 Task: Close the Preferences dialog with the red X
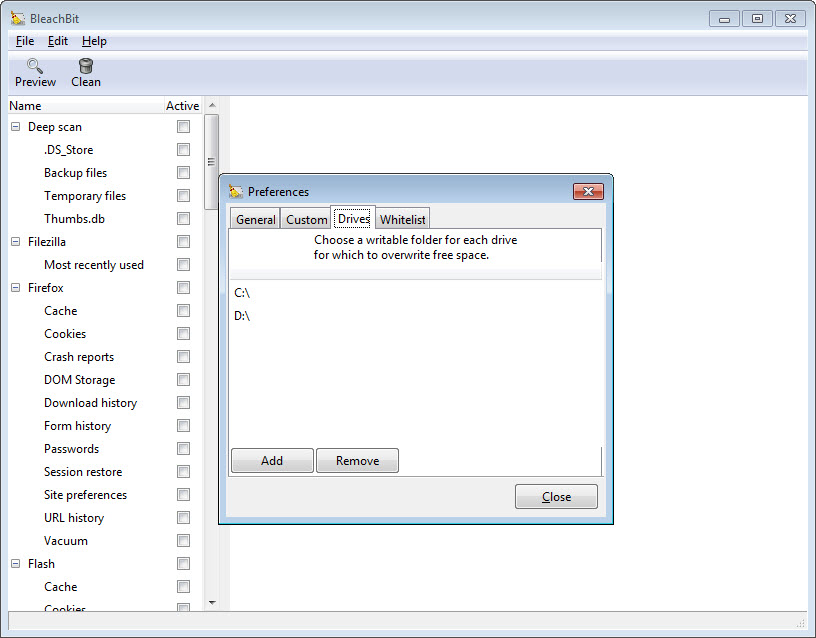588,191
